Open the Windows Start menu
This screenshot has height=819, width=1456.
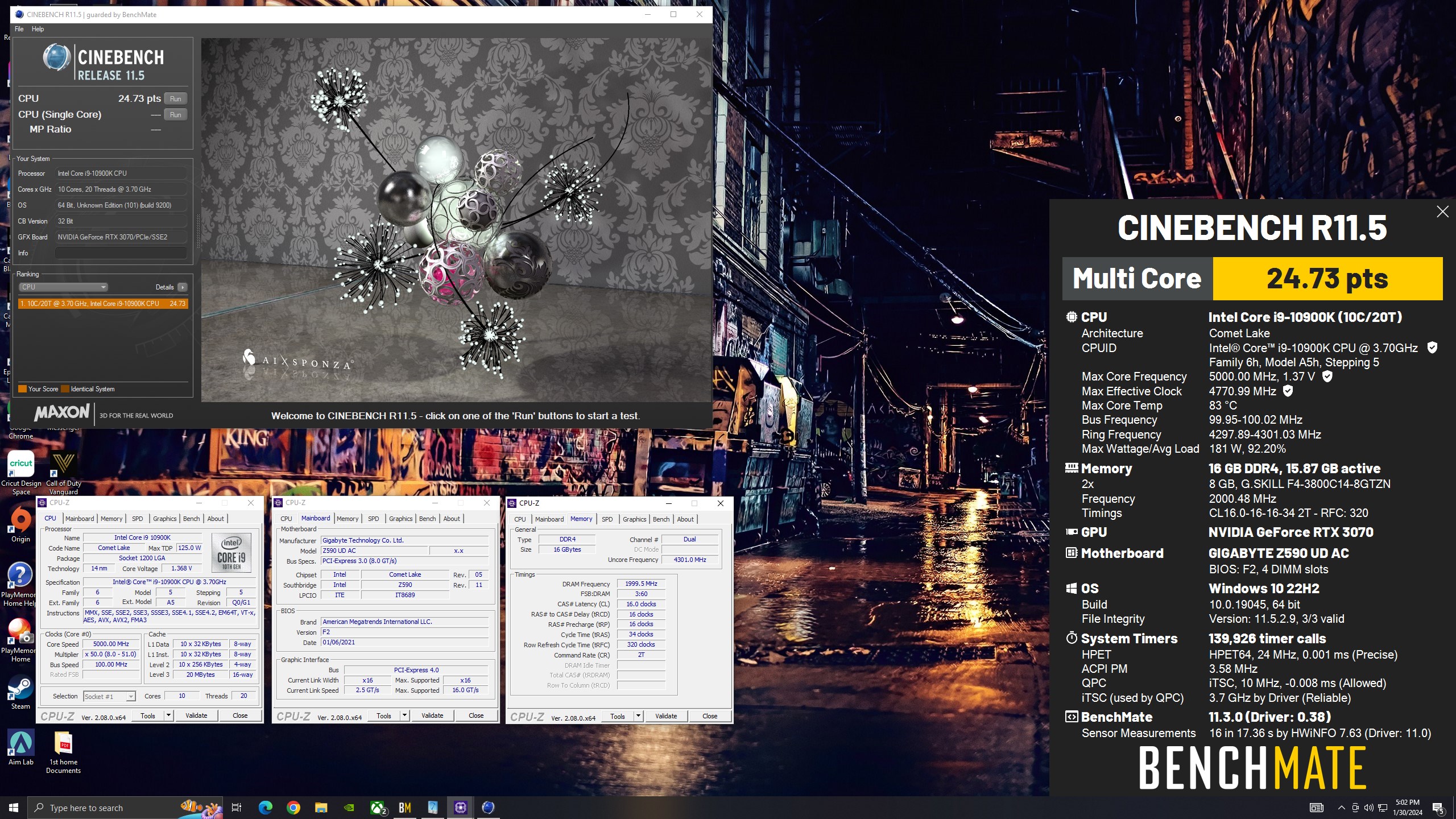coord(14,808)
